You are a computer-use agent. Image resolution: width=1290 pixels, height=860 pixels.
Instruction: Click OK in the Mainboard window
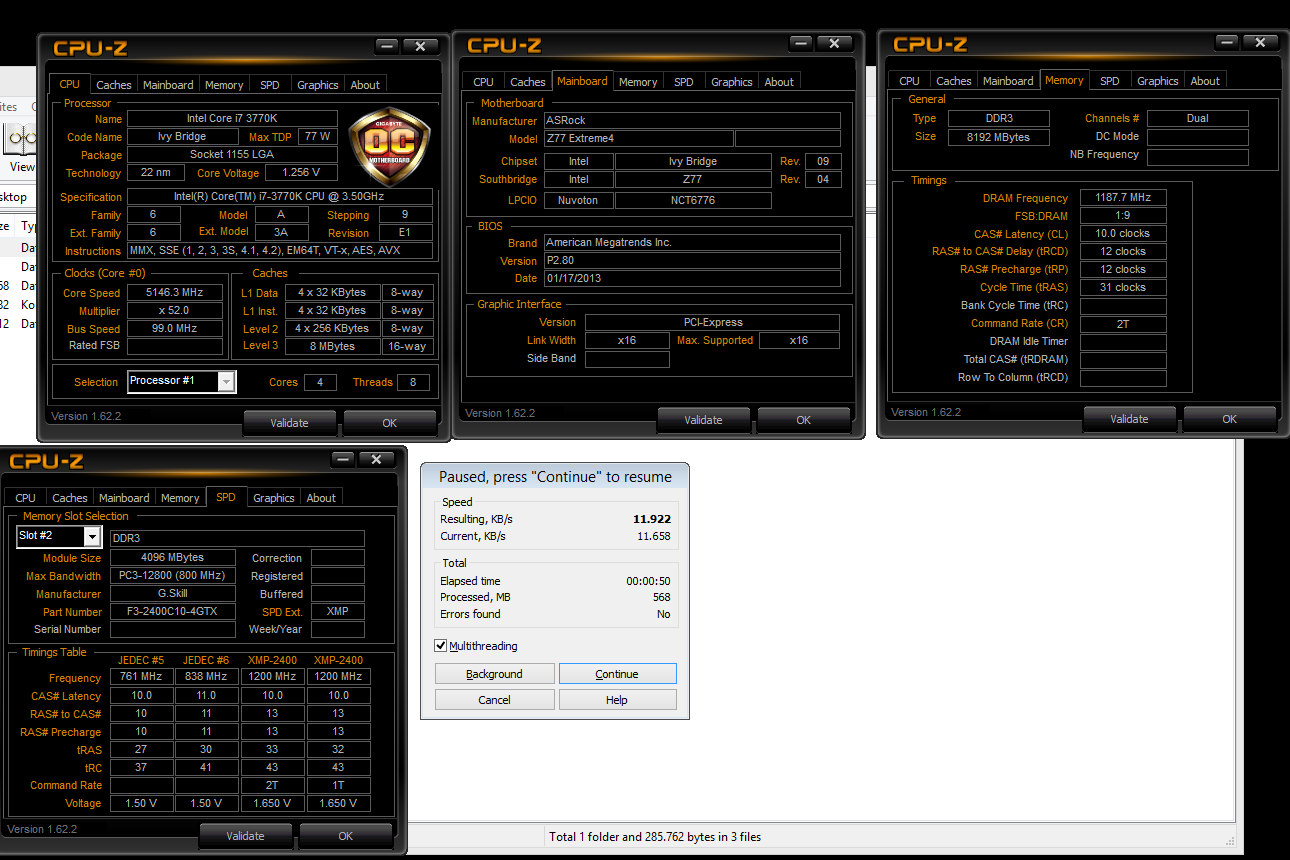(x=804, y=420)
